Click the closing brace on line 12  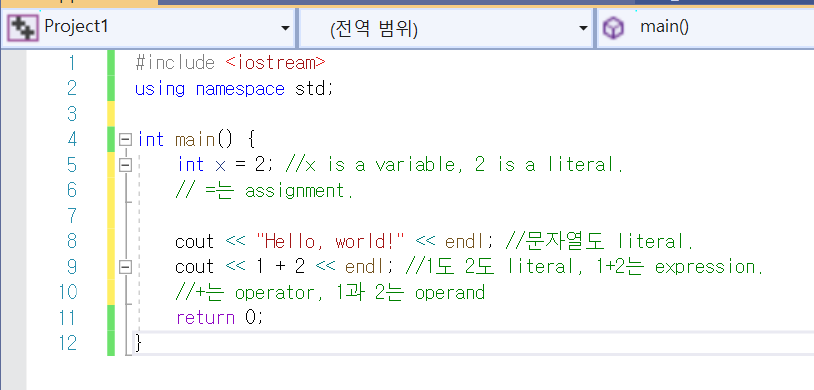(x=138, y=343)
